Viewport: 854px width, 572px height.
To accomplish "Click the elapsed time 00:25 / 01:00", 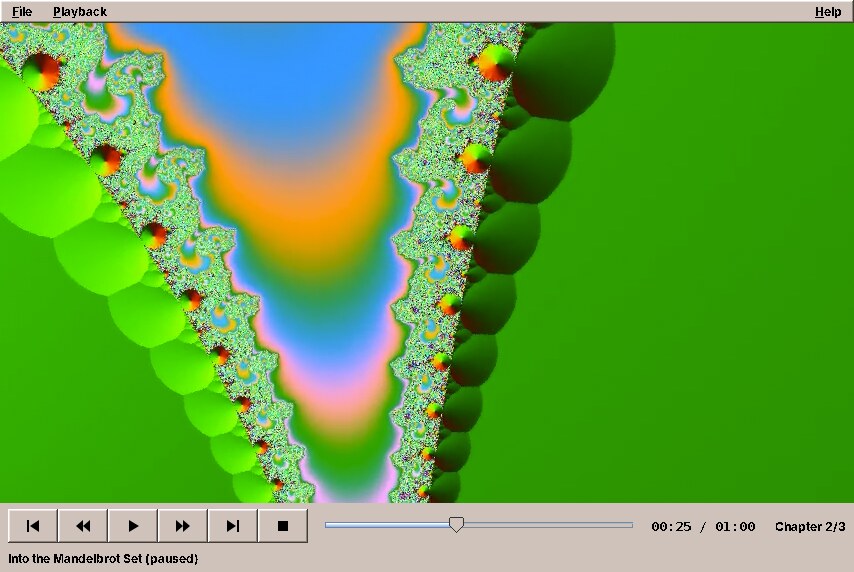I will point(703,527).
